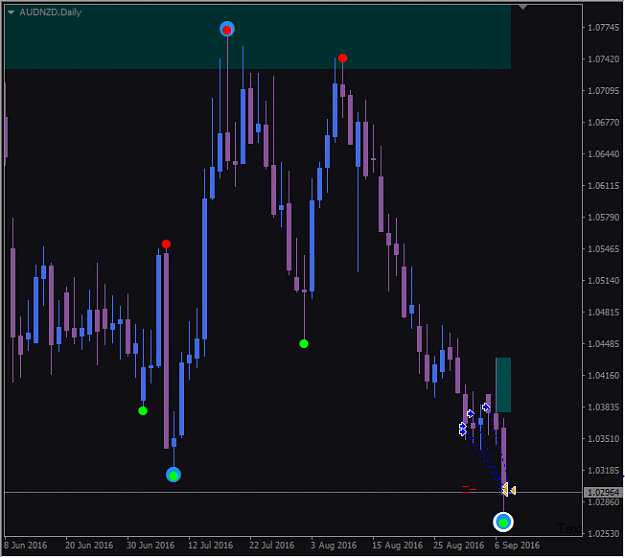625x558 pixels.
Task: Select the red dot near 30 Jun 2016 high
Action: click(166, 244)
